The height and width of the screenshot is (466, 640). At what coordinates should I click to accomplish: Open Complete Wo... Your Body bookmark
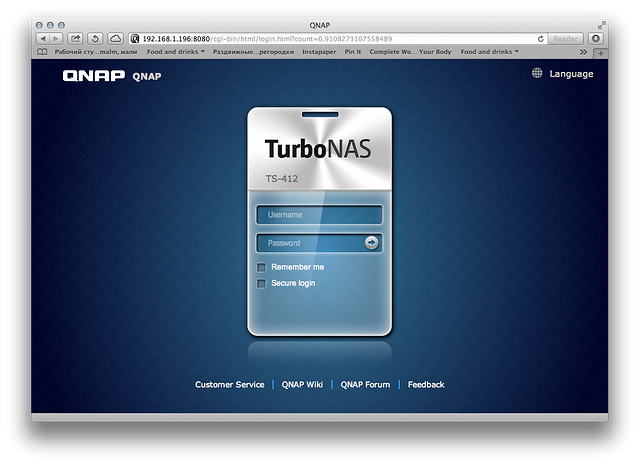pyautogui.click(x=410, y=52)
